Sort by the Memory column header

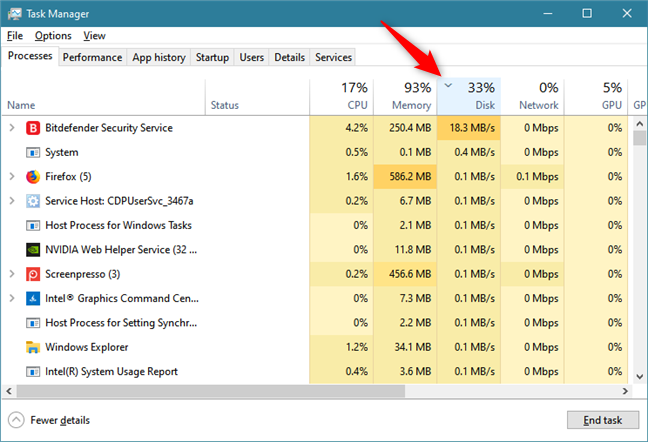click(405, 97)
